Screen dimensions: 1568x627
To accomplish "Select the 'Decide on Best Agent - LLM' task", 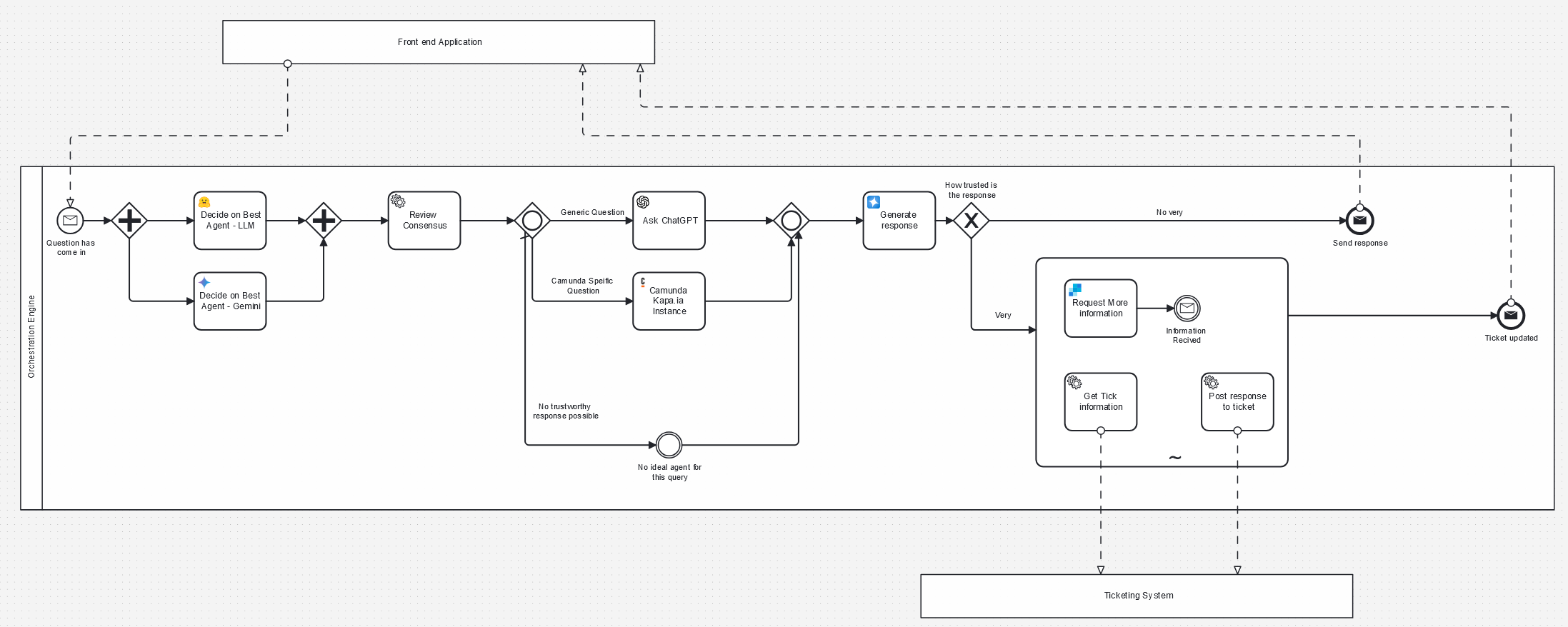I will click(230, 221).
